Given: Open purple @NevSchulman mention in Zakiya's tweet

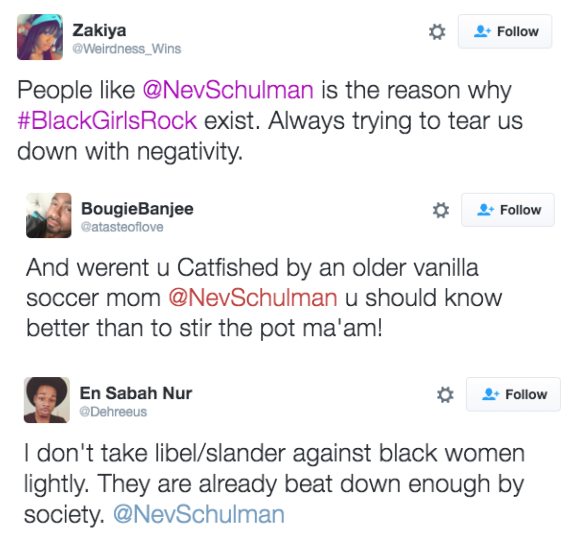Looking at the screenshot, I should (x=228, y=90).
